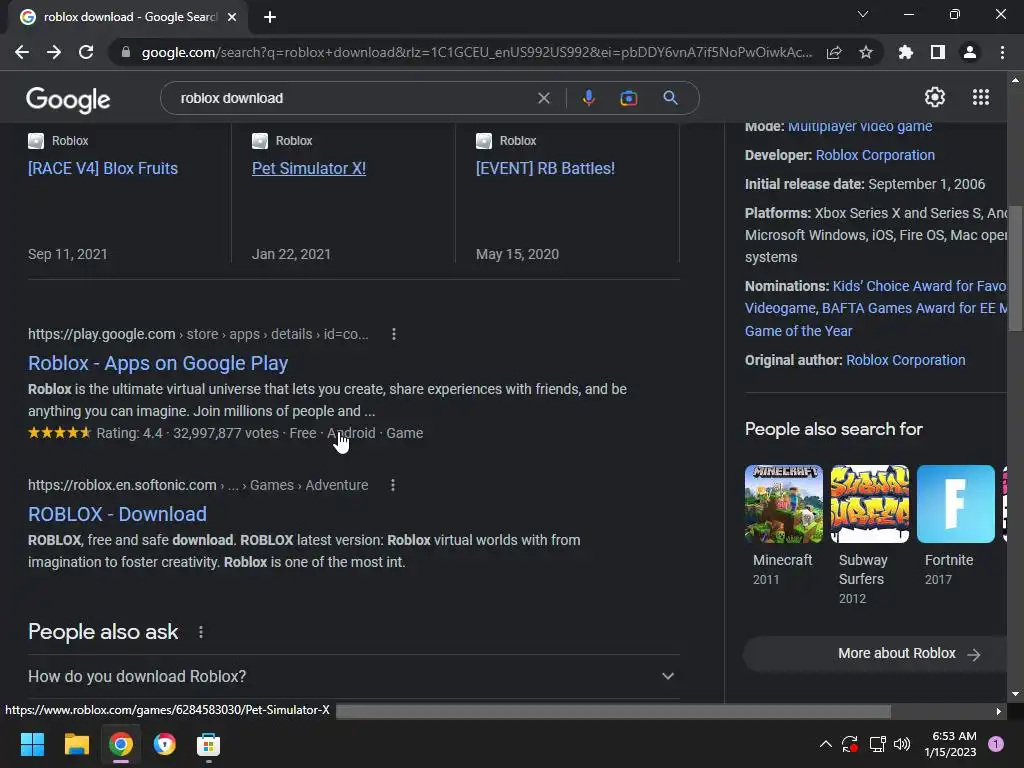Open [EVENT] RB Battles! link
The height and width of the screenshot is (768, 1024).
(545, 168)
